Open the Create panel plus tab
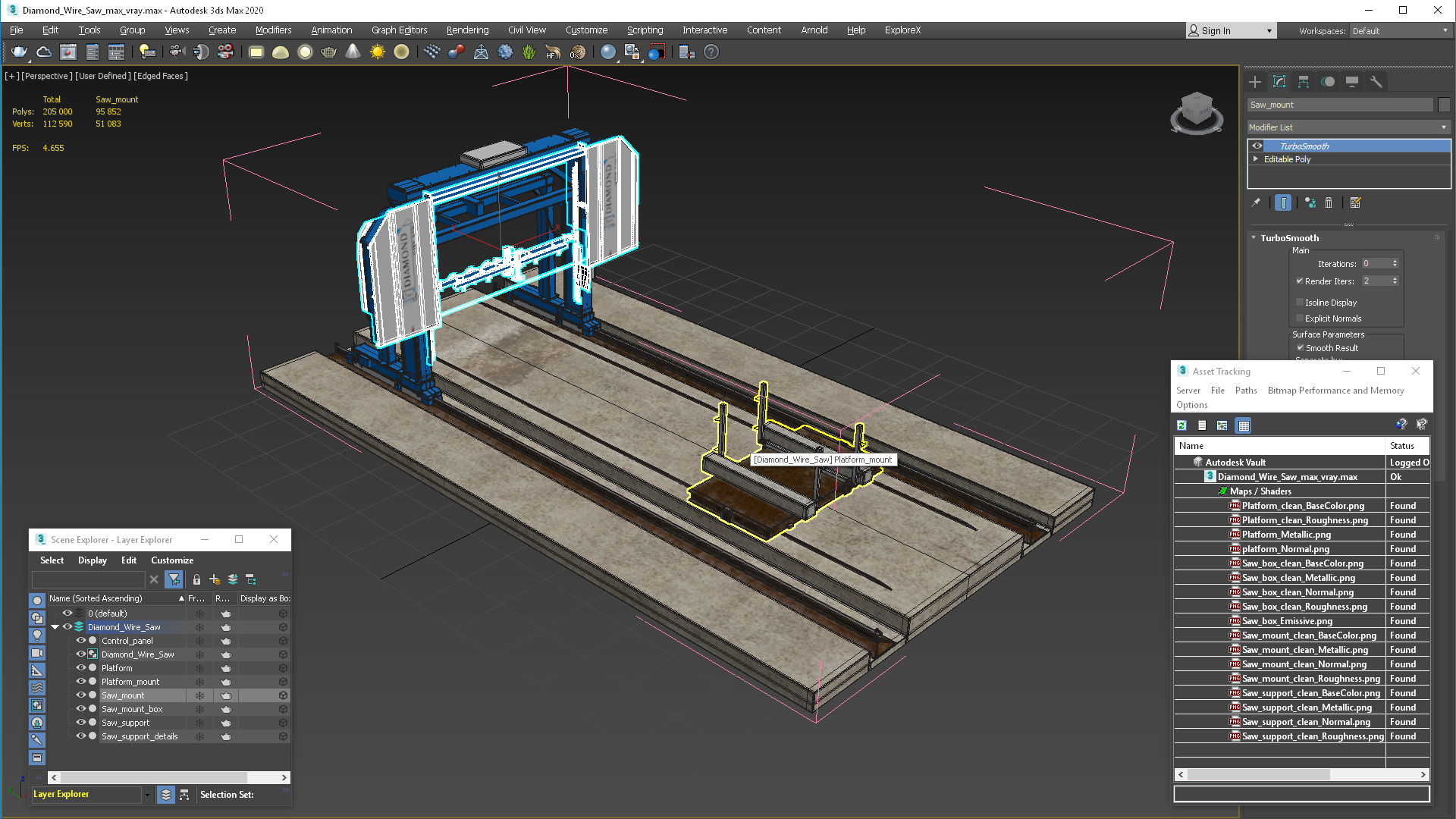Screen dimensions: 1456x819 pos(1255,82)
